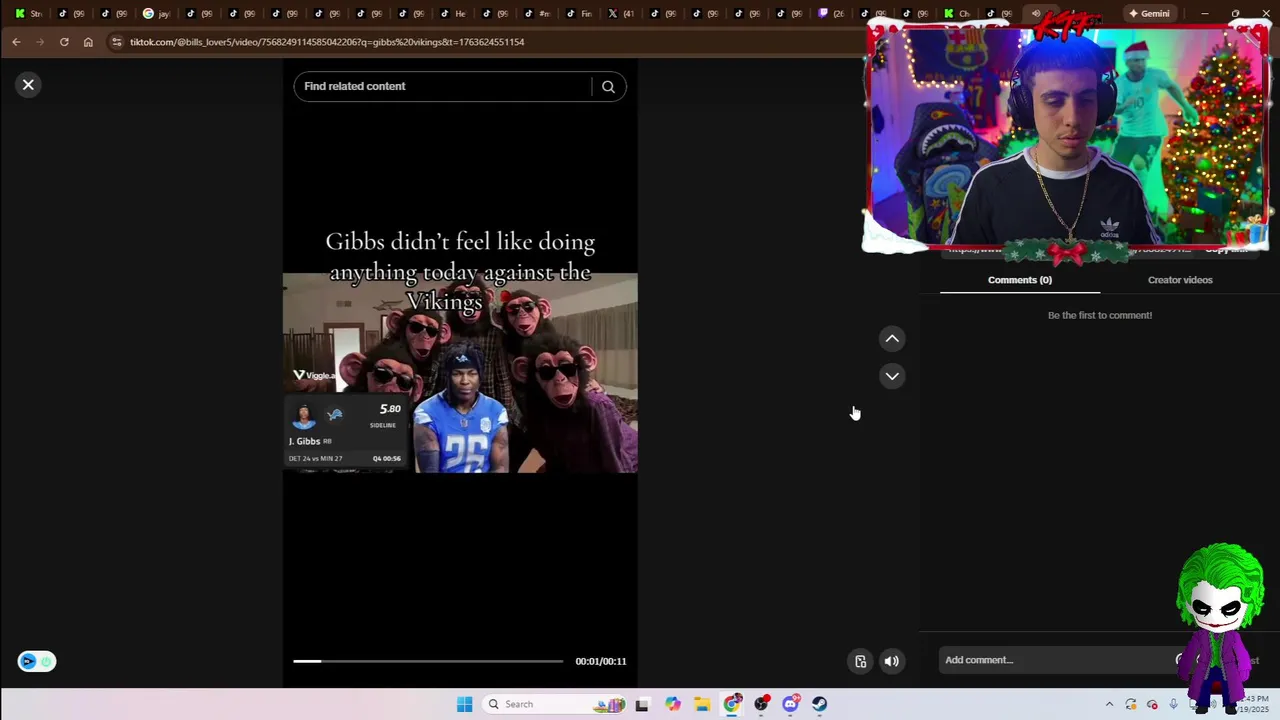Go to the next video with down chevron

click(x=892, y=376)
